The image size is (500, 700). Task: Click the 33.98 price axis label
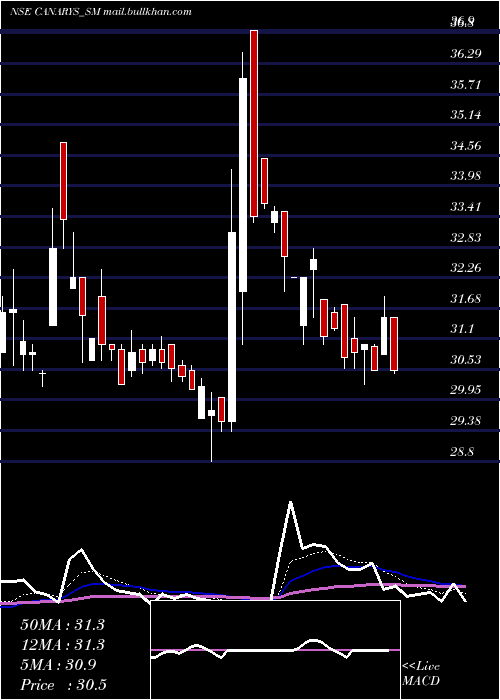coord(466,176)
